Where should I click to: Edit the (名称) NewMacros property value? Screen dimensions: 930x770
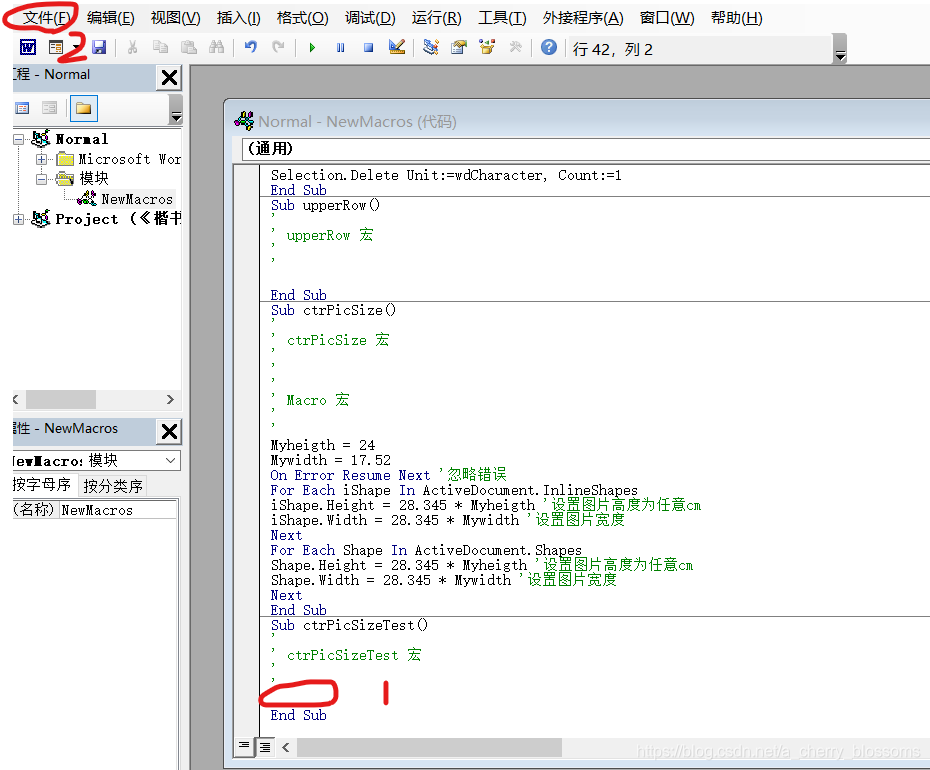pyautogui.click(x=118, y=510)
